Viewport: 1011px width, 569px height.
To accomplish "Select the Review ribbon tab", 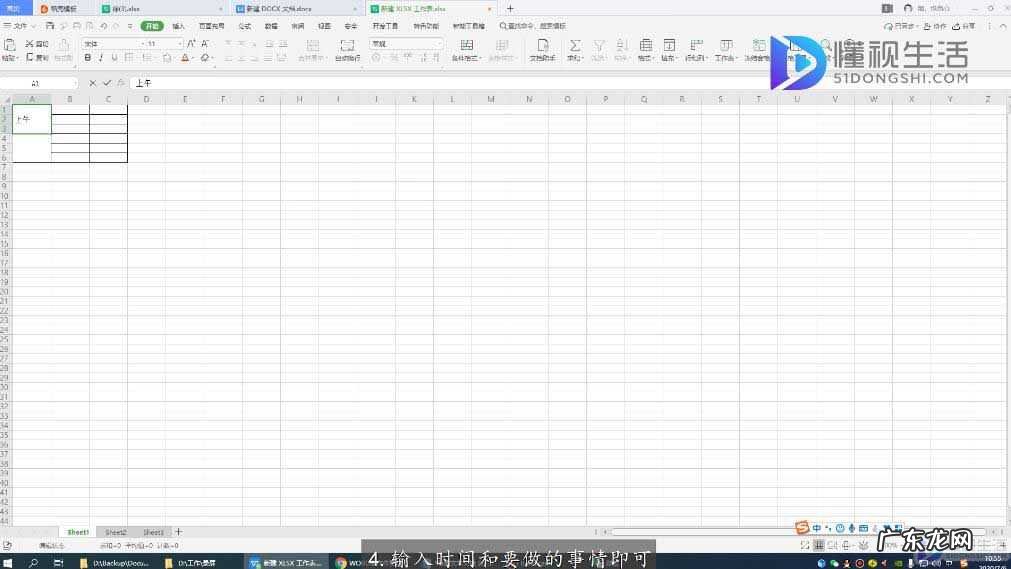I will tap(298, 26).
